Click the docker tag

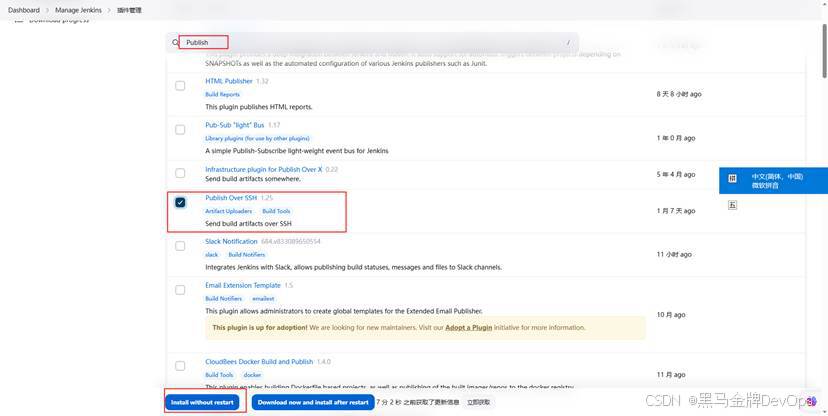click(x=252, y=375)
